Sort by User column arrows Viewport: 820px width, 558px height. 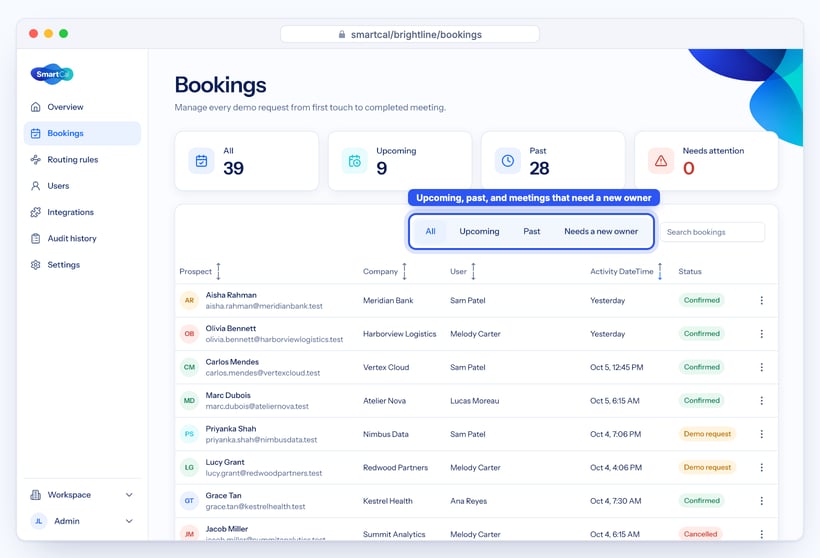pyautogui.click(x=473, y=271)
